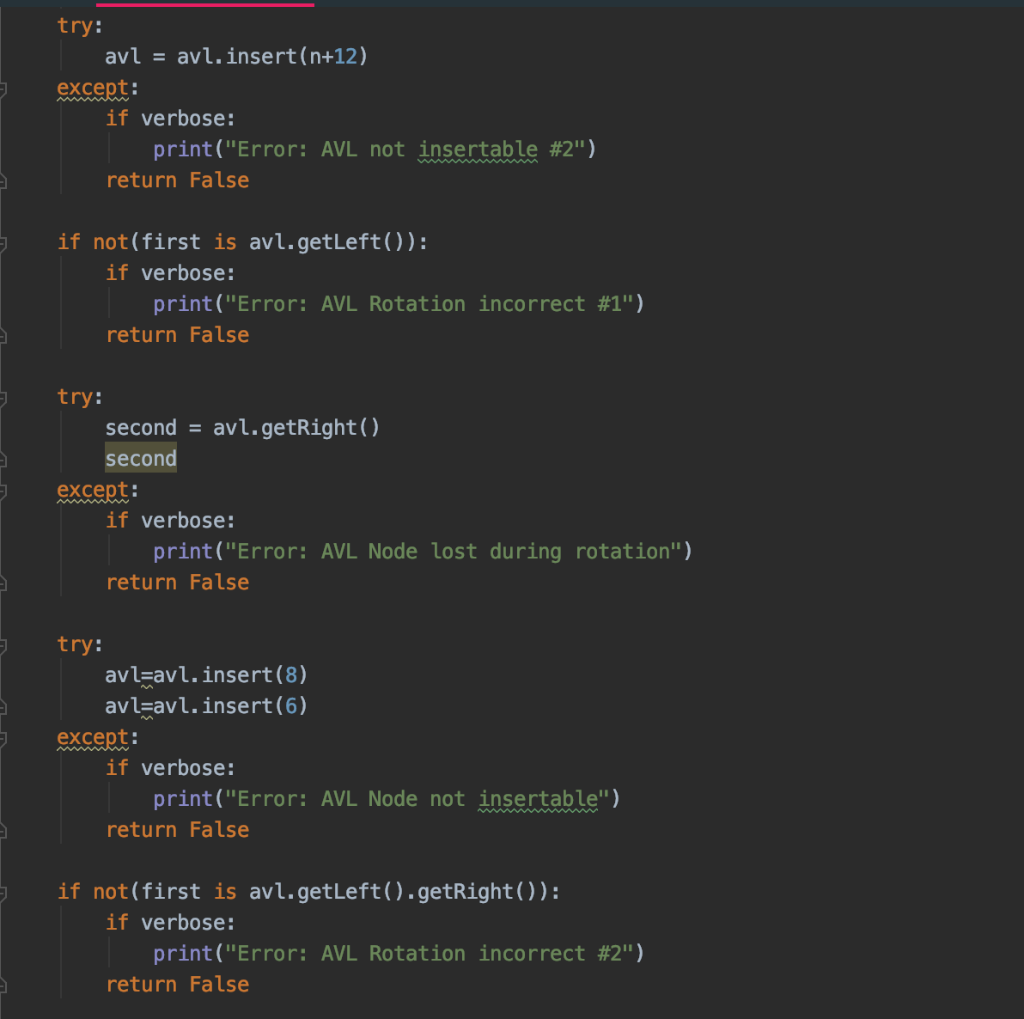Click the underlined 'insertable' in the Node-not-insertable message
Viewport: 1024px width, 1019px height.
pos(539,798)
